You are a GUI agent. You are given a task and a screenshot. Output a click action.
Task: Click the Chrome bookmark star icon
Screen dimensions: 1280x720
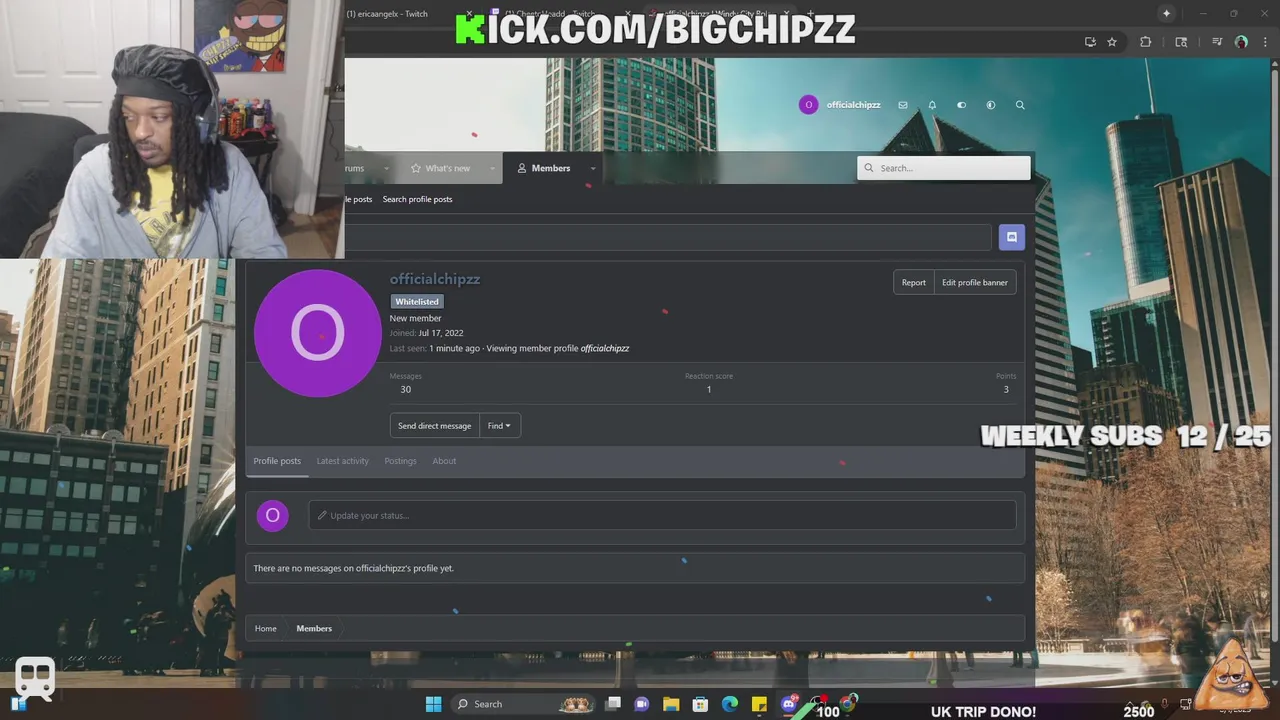1112,42
